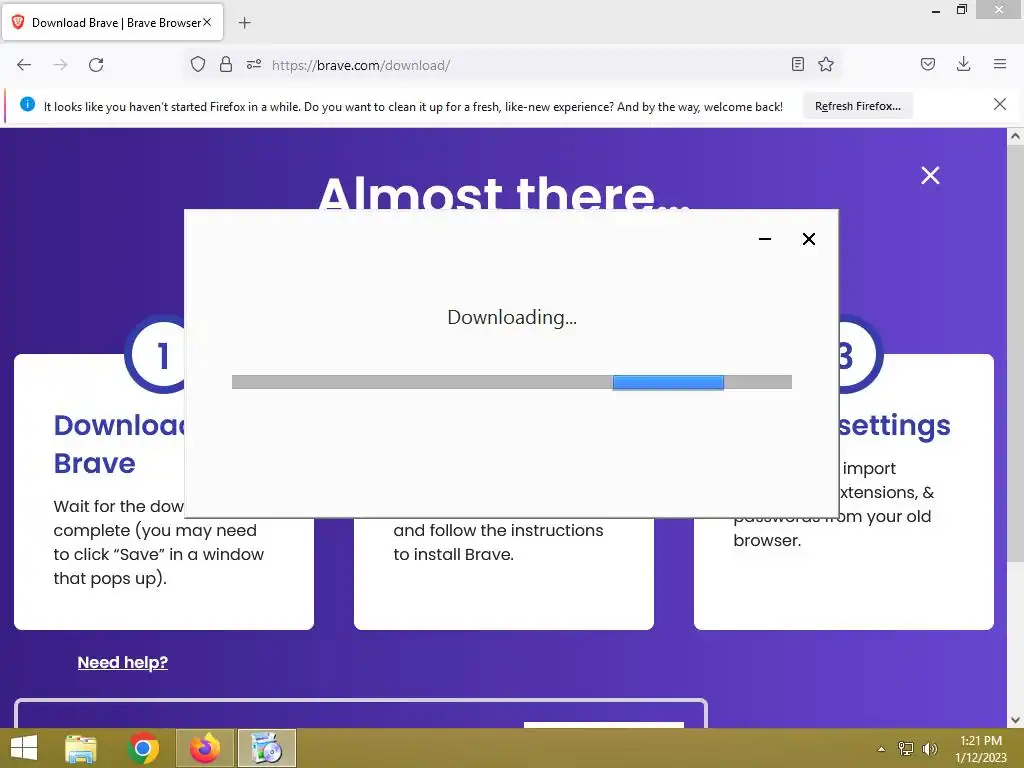Click the 'to install Brave.' text
Screen dimensions: 1024x768
click(x=453, y=554)
